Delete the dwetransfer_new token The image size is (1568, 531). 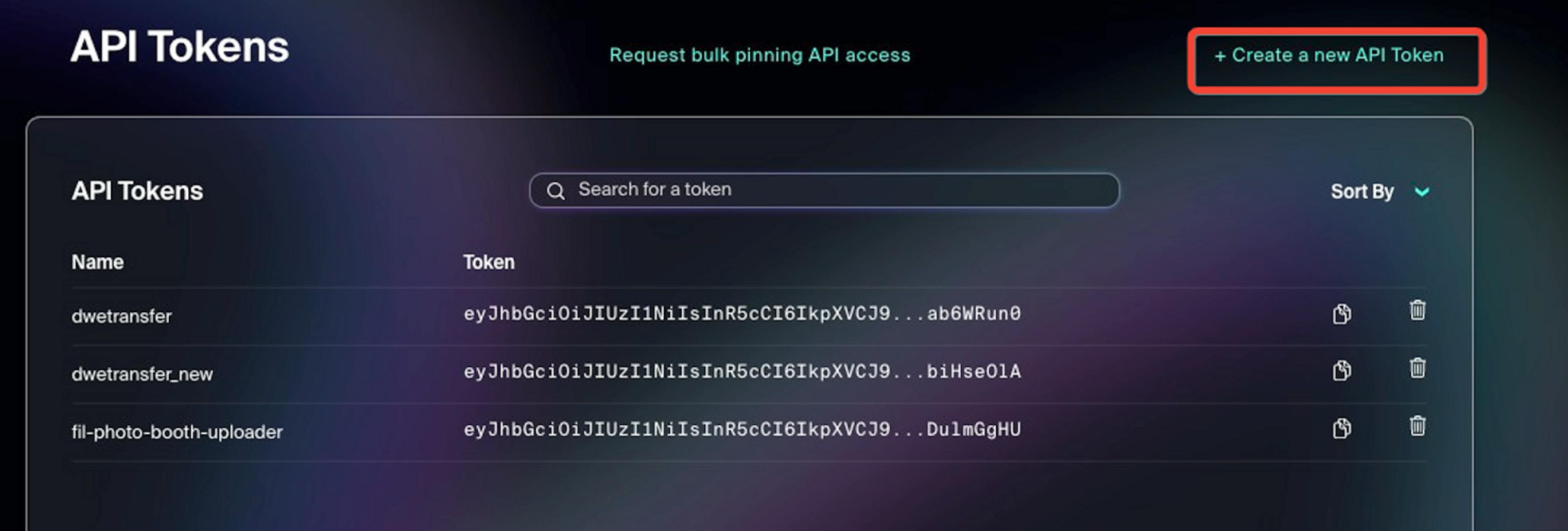1418,367
